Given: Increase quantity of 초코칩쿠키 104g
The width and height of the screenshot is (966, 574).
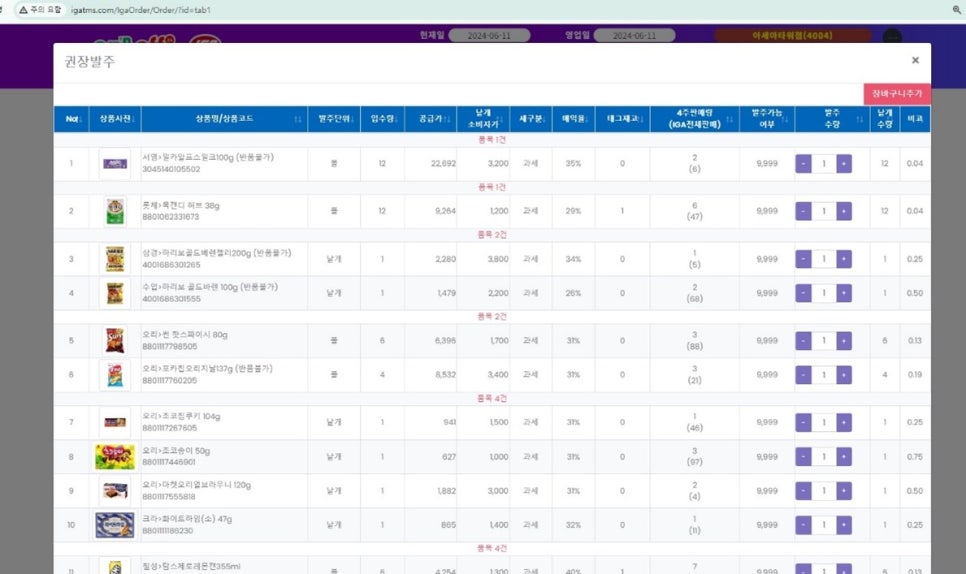Looking at the screenshot, I should point(843,422).
